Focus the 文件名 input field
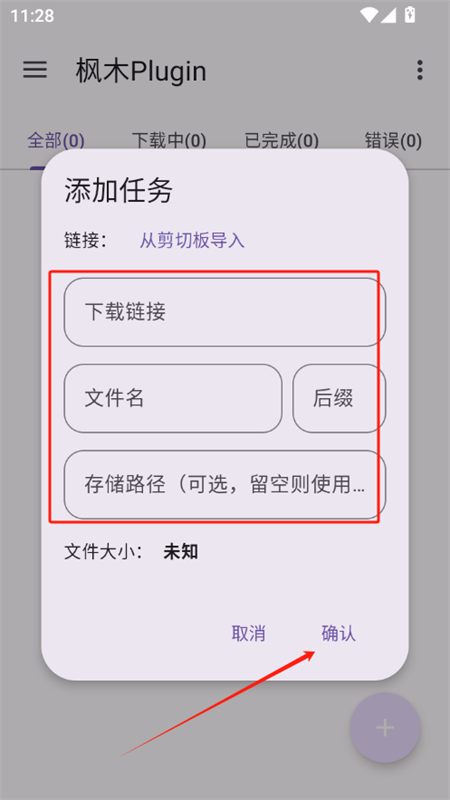Viewport: 450px width, 800px height. (173, 398)
